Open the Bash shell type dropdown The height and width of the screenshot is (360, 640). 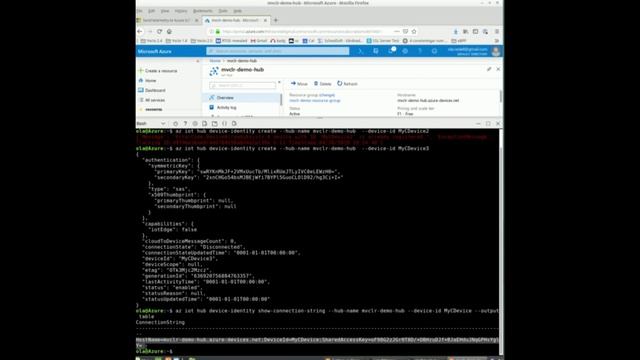coord(151,123)
